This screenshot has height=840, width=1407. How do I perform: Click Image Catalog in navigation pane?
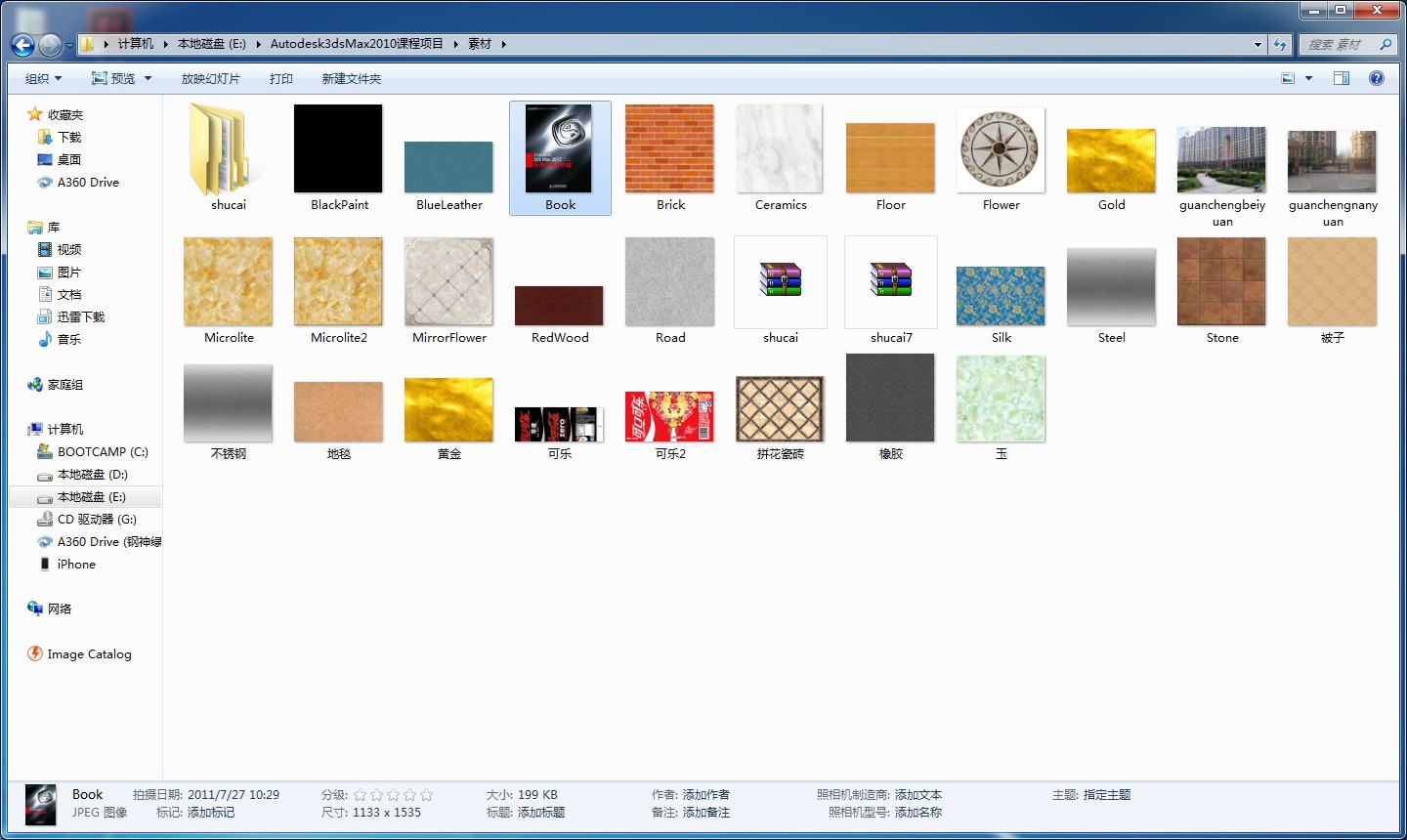point(89,654)
